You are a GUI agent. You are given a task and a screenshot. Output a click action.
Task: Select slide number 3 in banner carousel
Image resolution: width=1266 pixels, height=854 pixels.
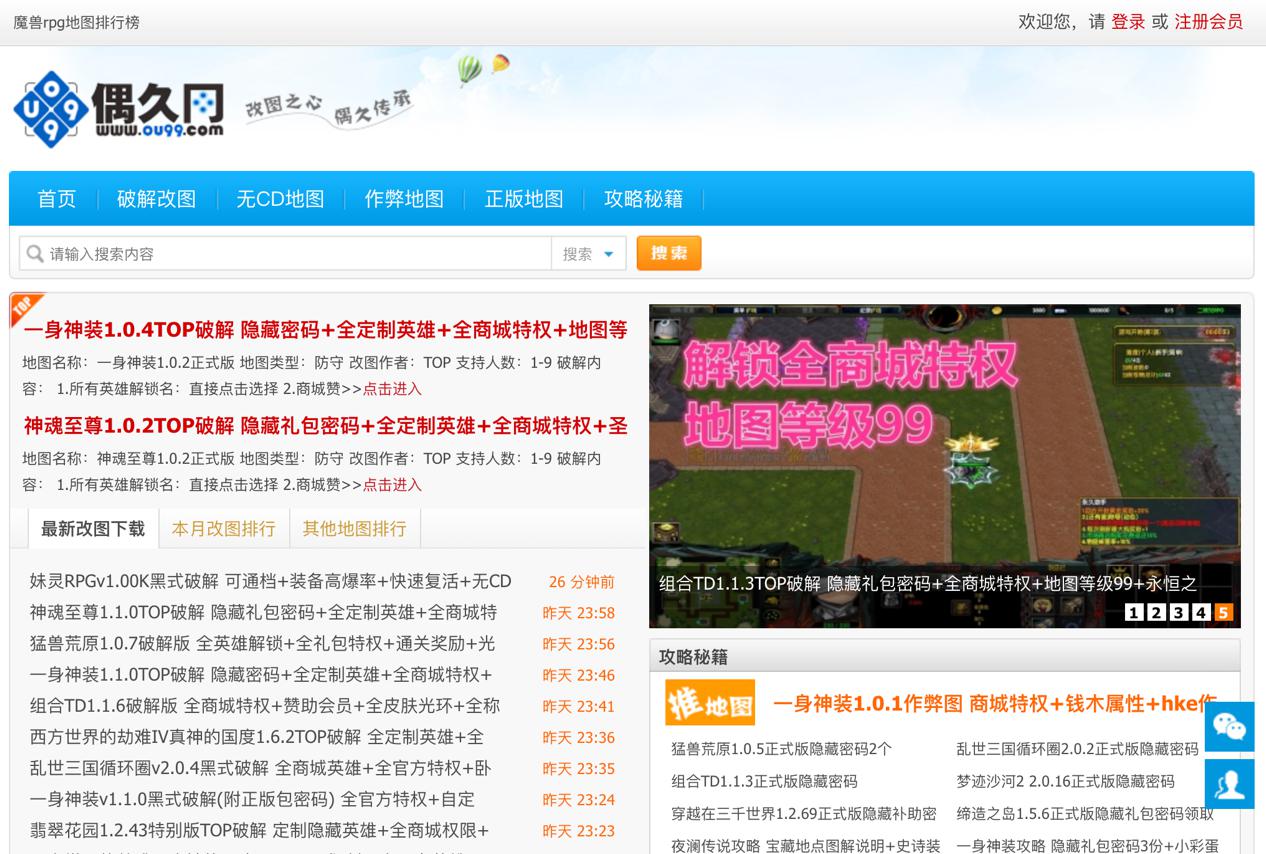click(1178, 612)
